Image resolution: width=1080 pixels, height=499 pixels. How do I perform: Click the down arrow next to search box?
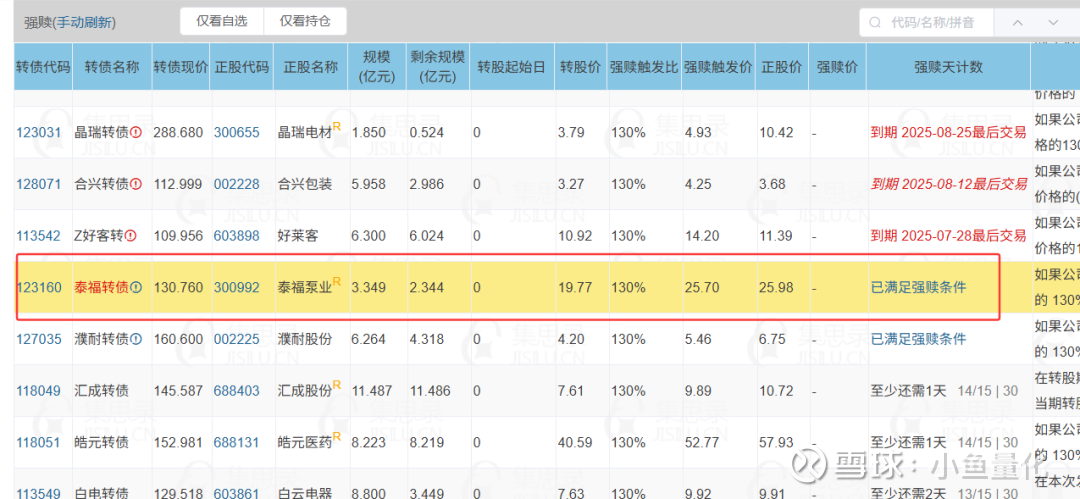pyautogui.click(x=1053, y=22)
